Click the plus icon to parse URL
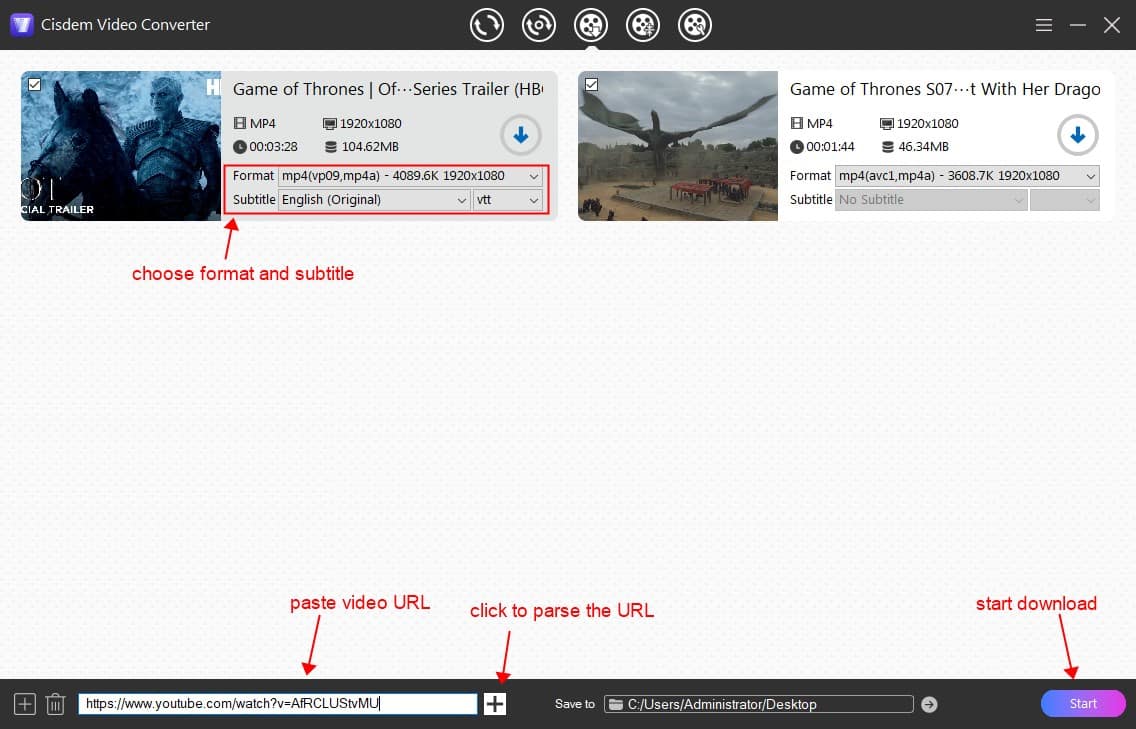1136x729 pixels. coord(495,704)
